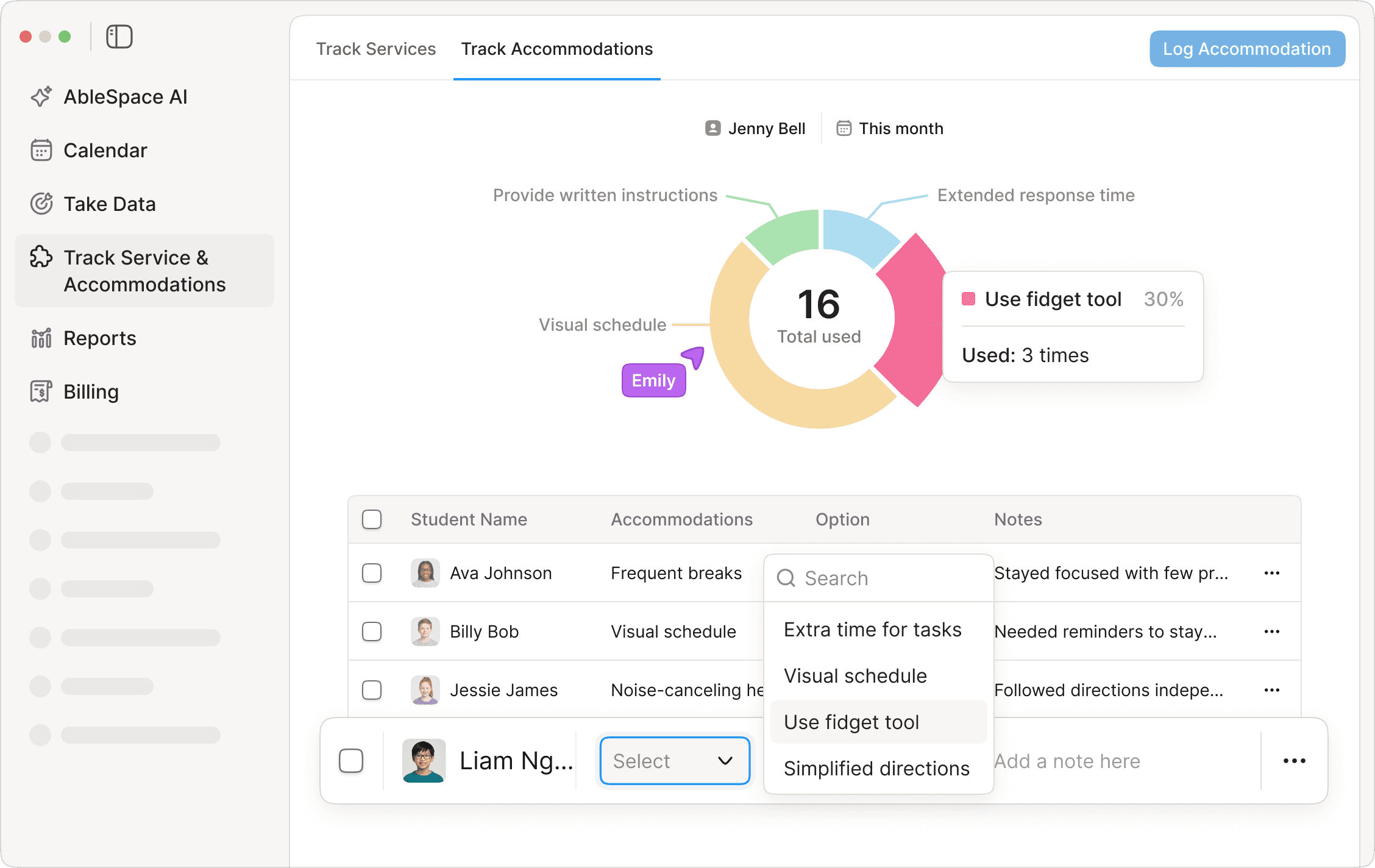Click Jessie James's avatar
Screen dimensions: 1375x868
pyautogui.click(x=425, y=690)
